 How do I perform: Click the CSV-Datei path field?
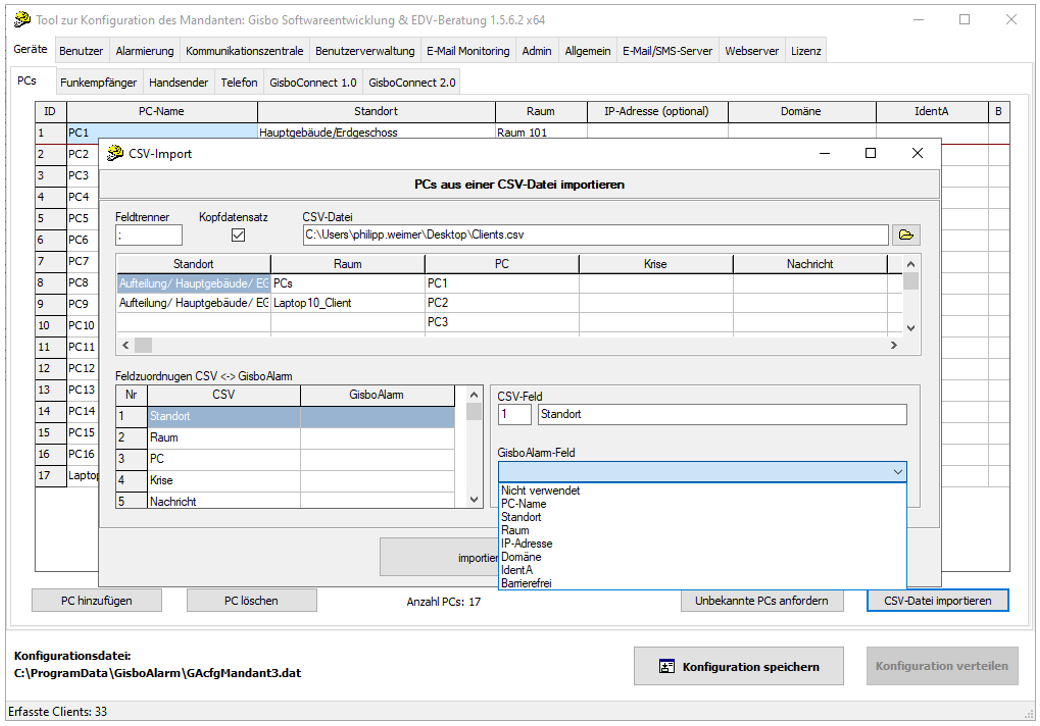pos(596,235)
